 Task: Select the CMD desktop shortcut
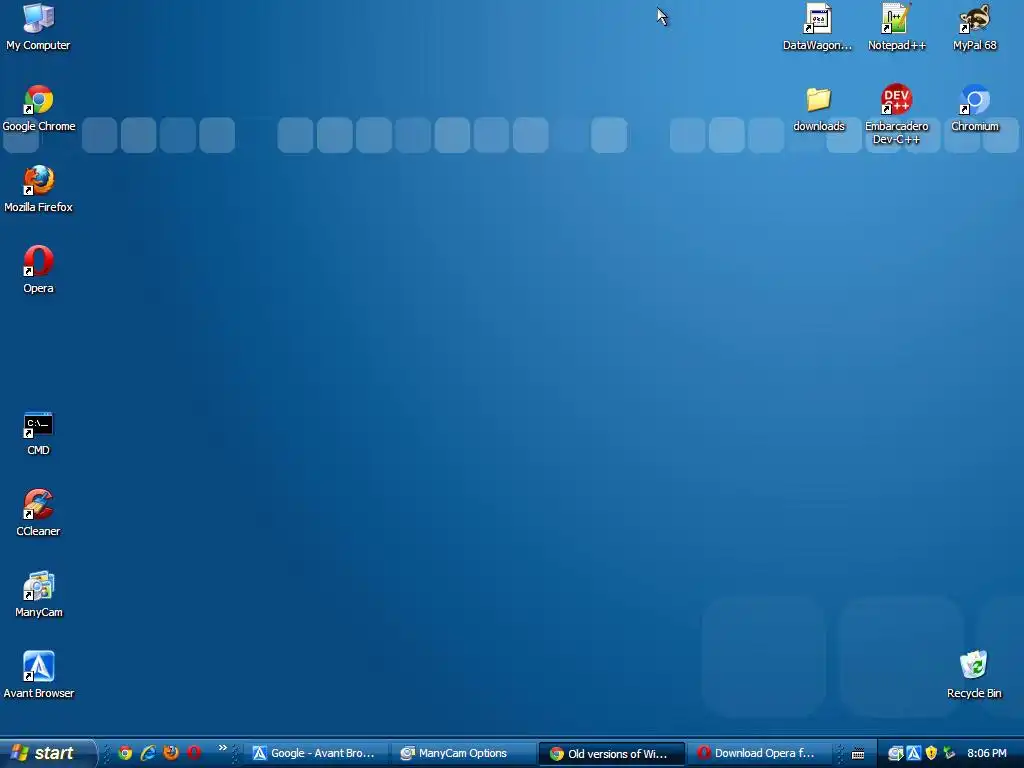pos(39,433)
